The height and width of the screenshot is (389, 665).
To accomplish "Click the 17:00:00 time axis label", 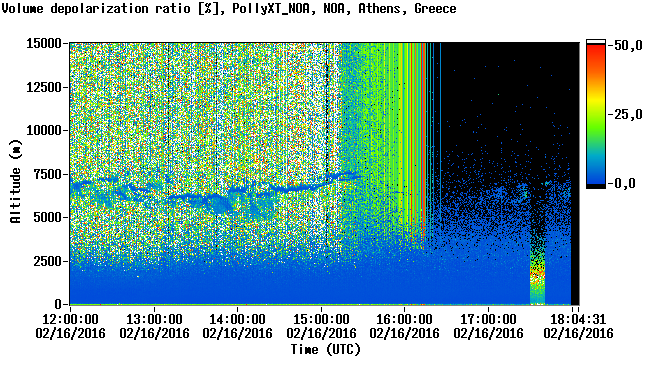I will coord(489,319).
